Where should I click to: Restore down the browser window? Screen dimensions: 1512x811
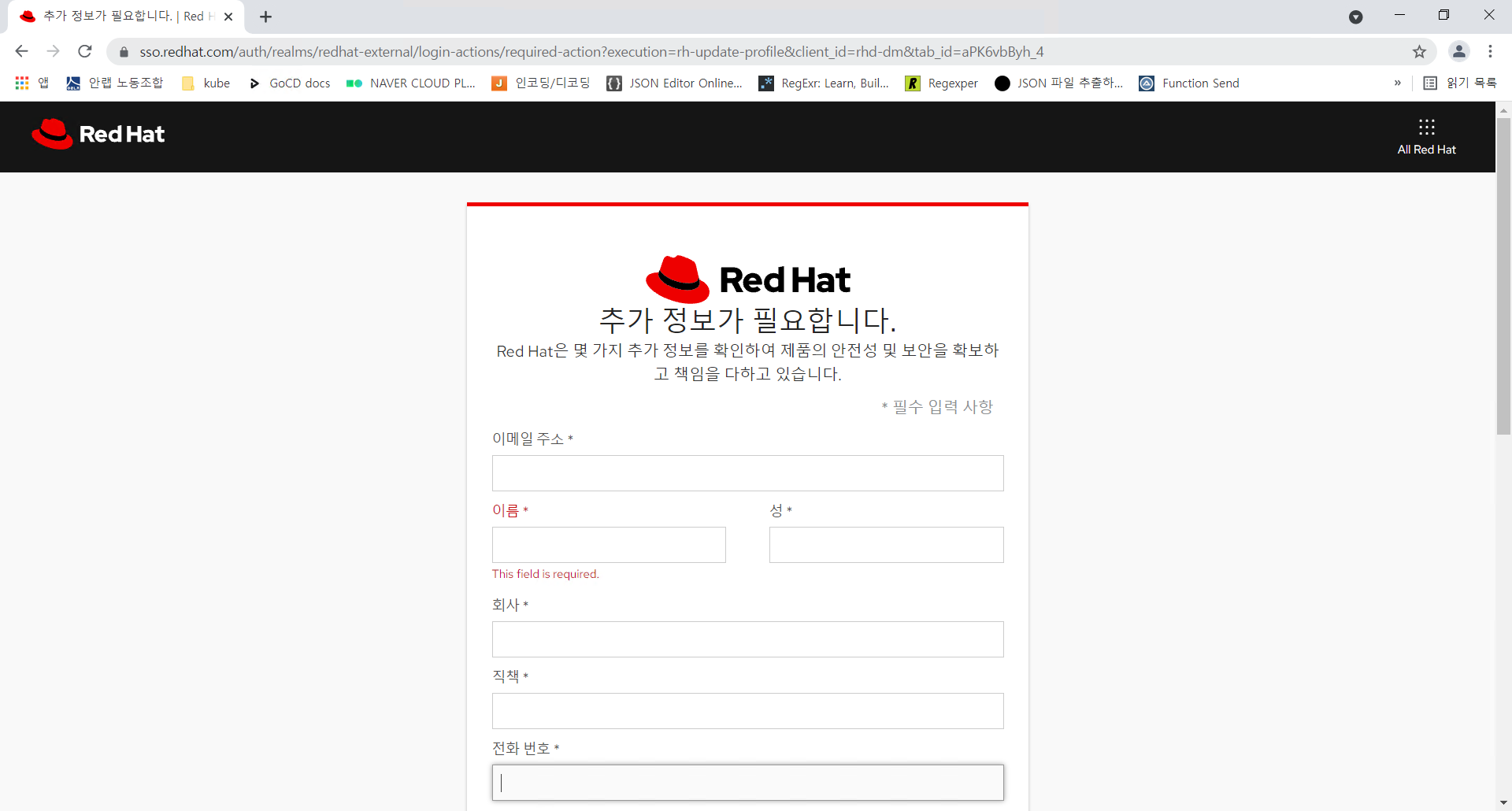coord(1443,15)
